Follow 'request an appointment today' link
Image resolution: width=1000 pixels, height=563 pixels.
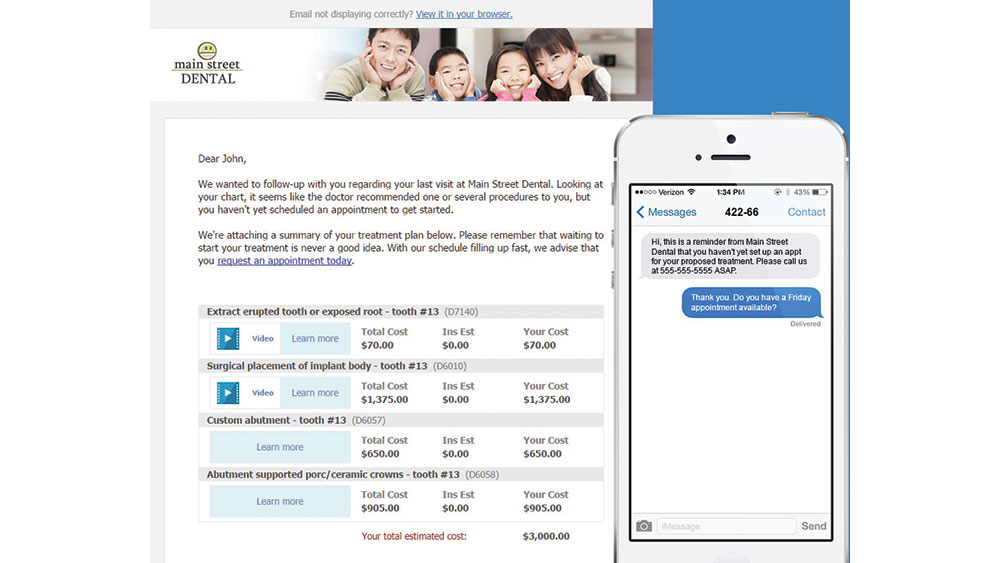click(284, 261)
